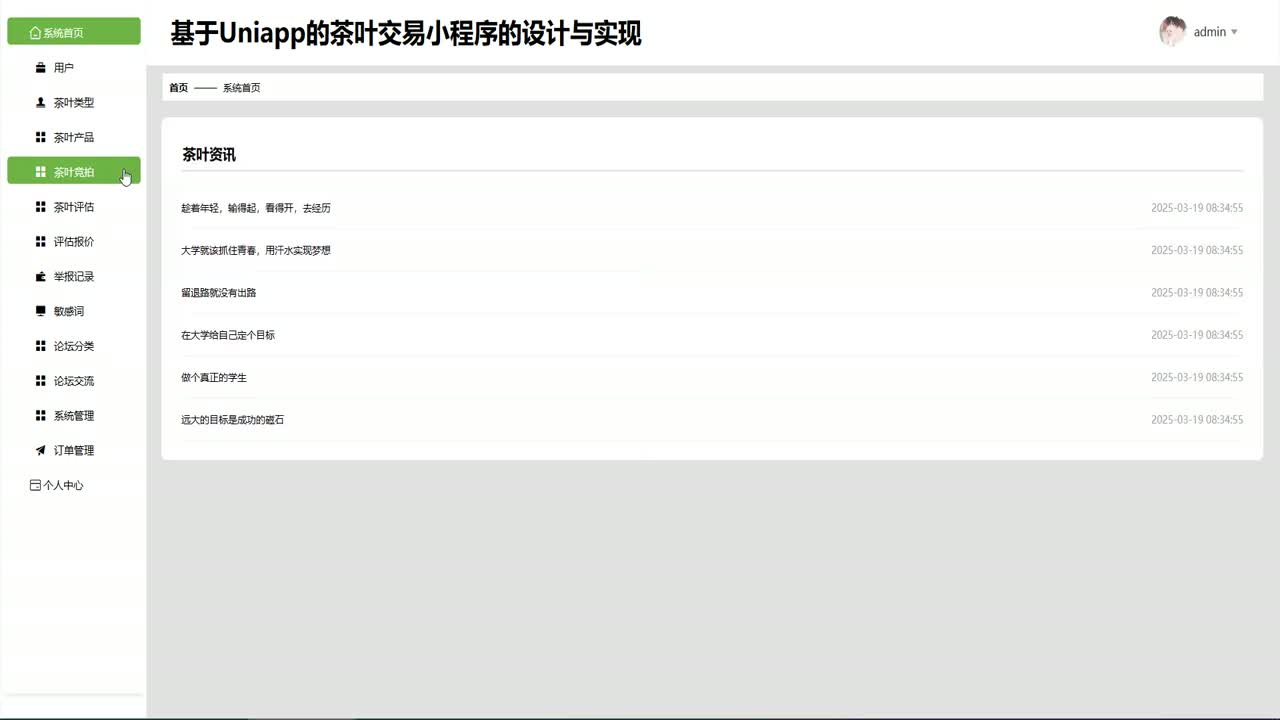Viewport: 1280px width, 720px height.
Task: Click the 系统首页 breadcrumb entry
Action: click(241, 88)
